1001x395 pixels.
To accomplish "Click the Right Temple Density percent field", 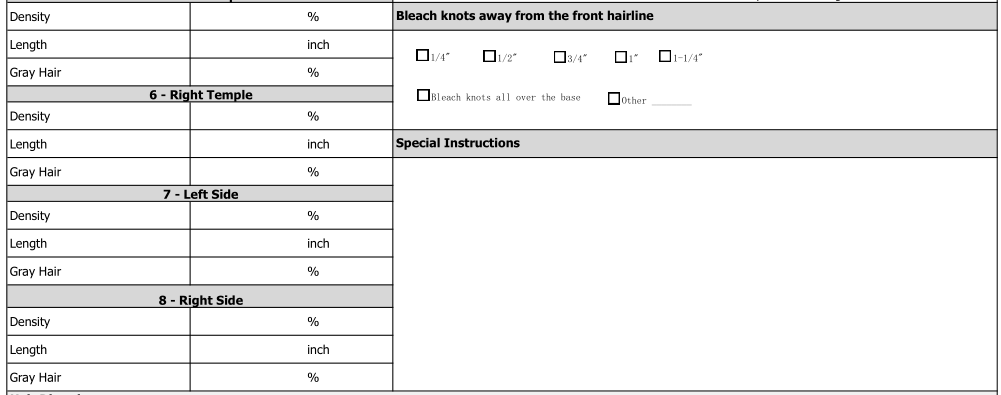I will 291,116.
